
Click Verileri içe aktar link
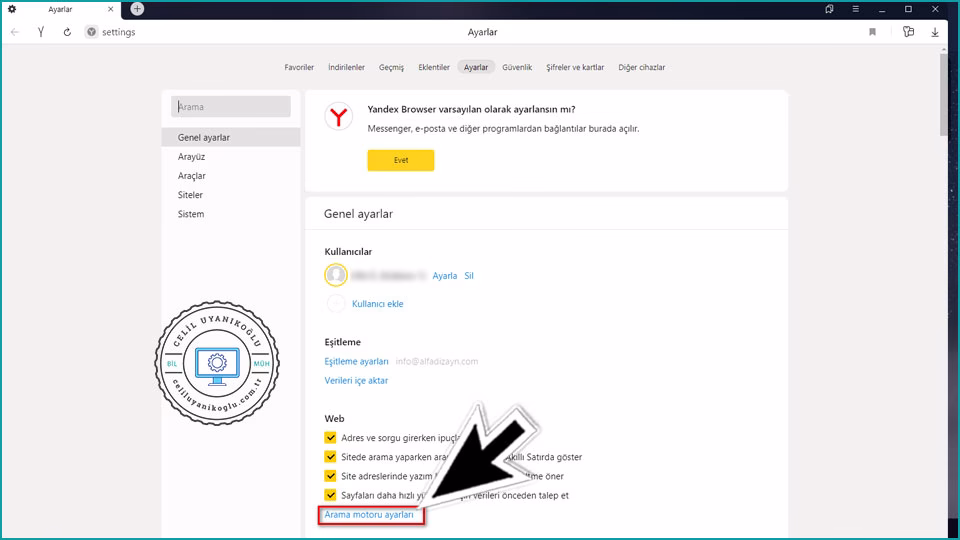point(356,380)
